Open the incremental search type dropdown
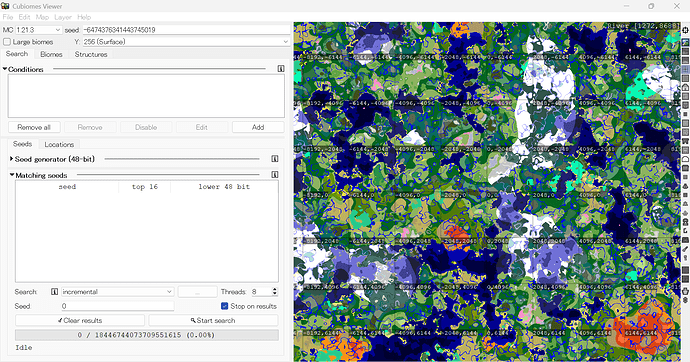690x362 pixels. (117, 292)
